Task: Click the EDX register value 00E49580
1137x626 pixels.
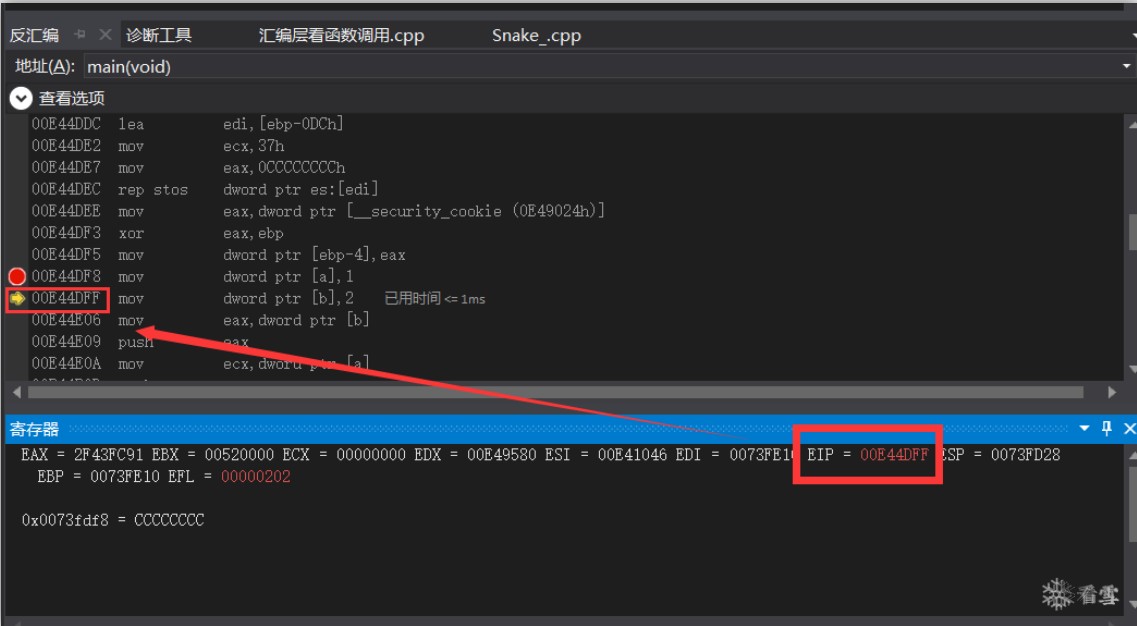Action: [502, 455]
